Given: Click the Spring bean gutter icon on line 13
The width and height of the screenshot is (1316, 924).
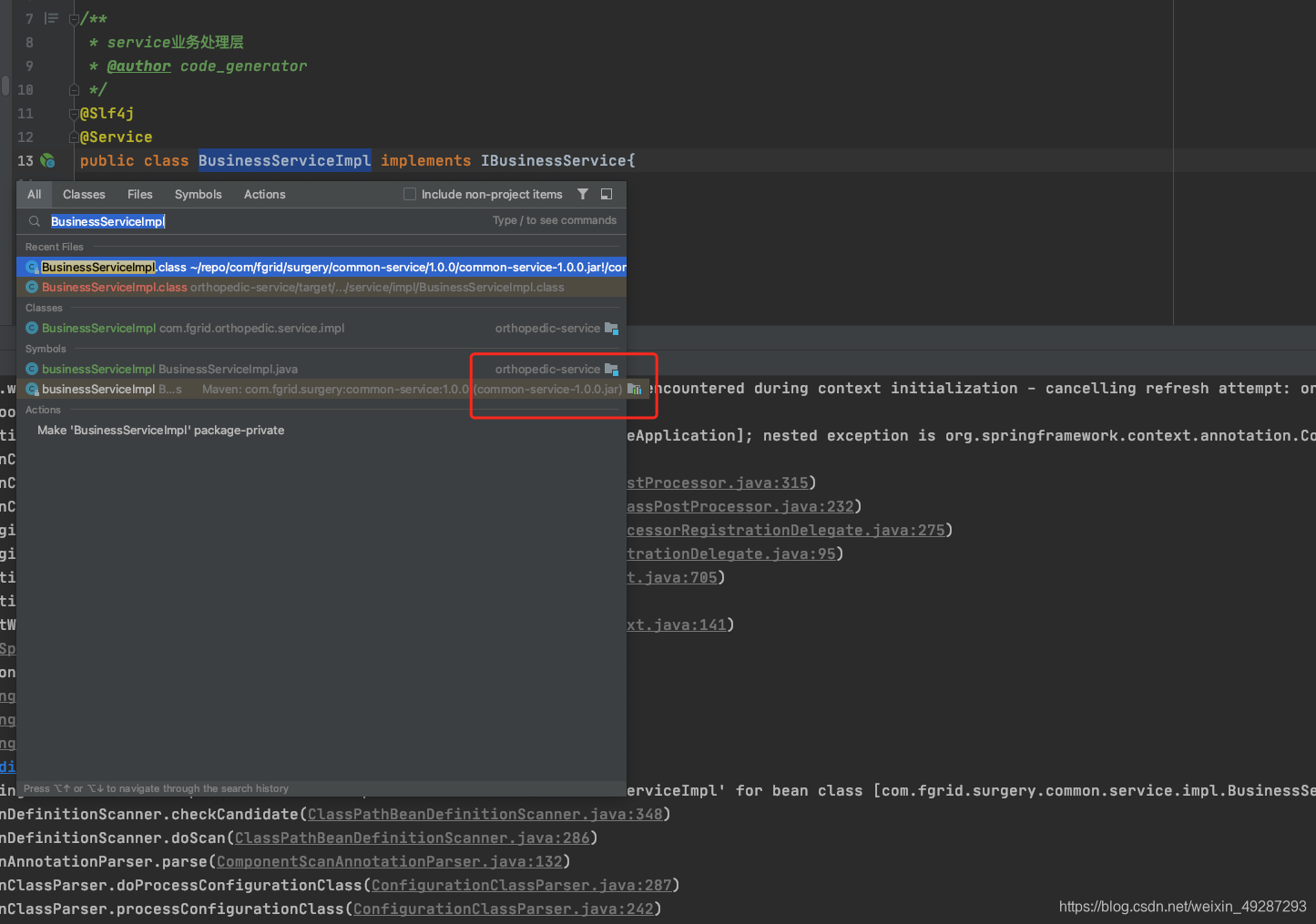Looking at the screenshot, I should point(48,160).
